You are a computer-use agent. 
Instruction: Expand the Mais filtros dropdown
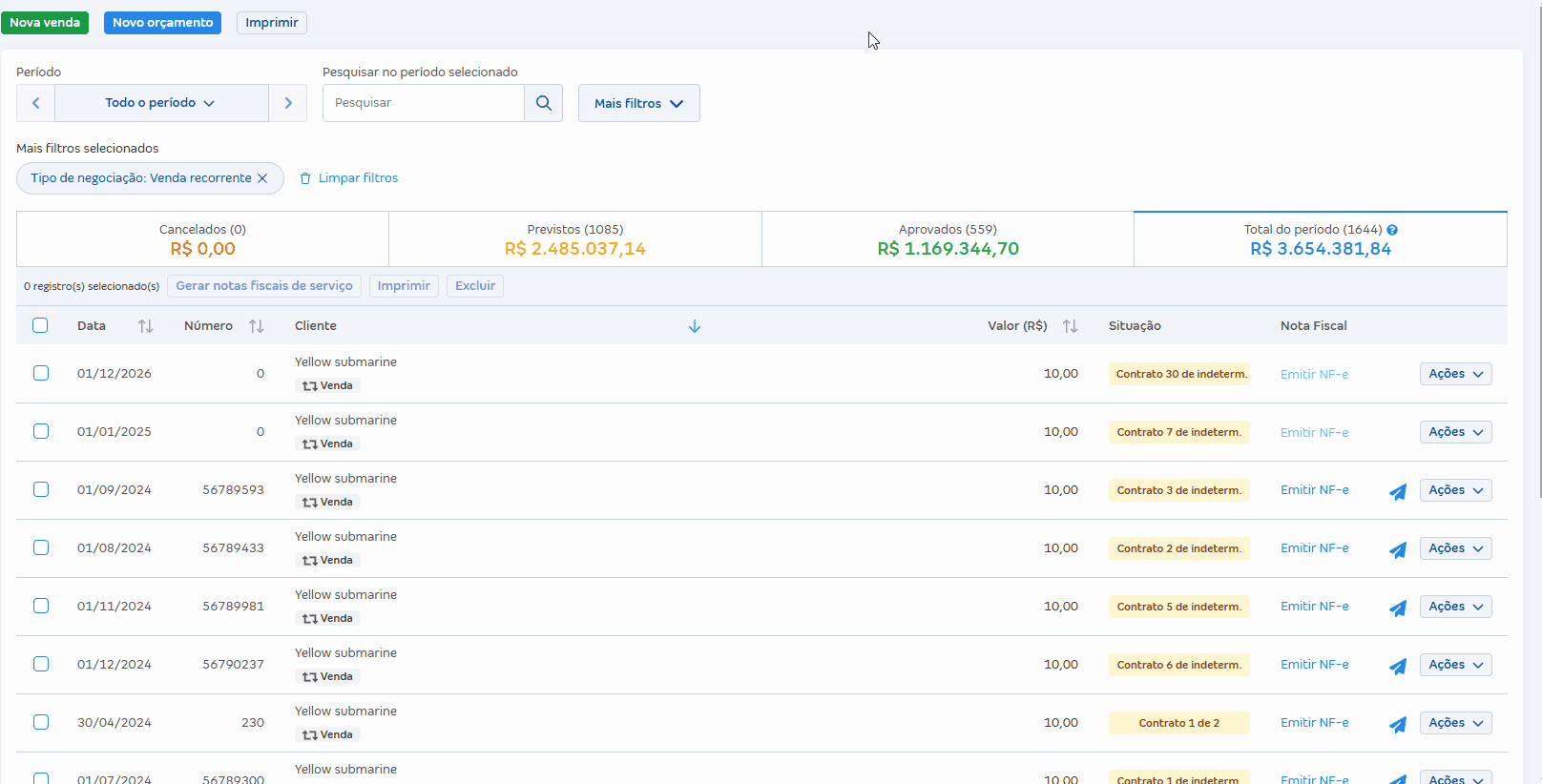(x=639, y=103)
